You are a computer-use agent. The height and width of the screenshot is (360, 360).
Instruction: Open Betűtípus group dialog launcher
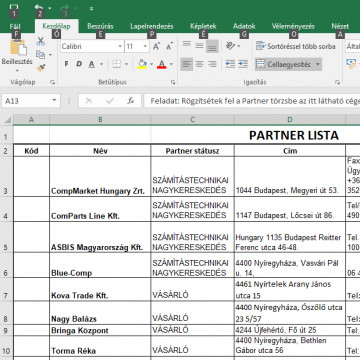173,82
